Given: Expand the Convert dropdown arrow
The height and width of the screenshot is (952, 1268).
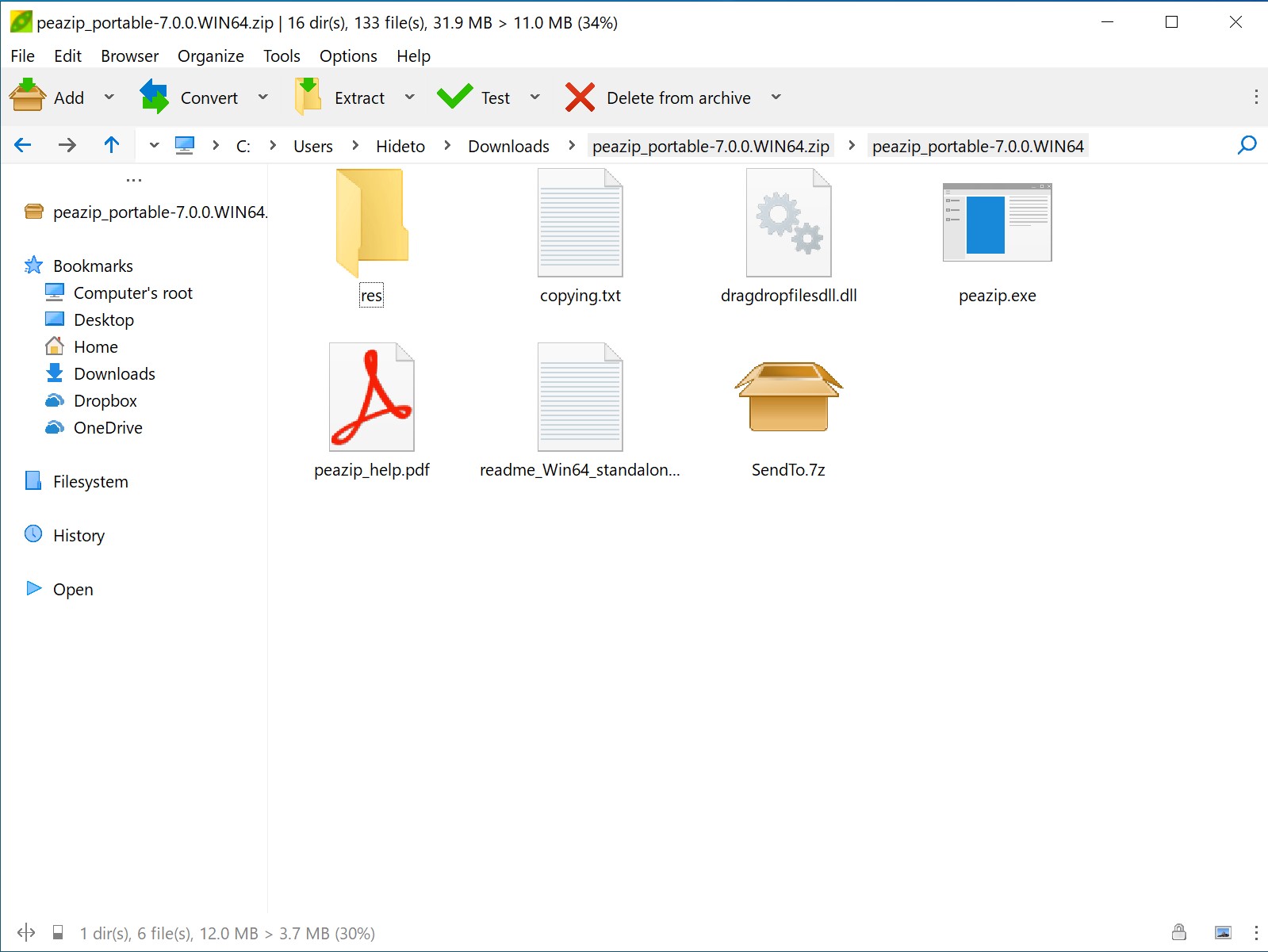Looking at the screenshot, I should (263, 97).
